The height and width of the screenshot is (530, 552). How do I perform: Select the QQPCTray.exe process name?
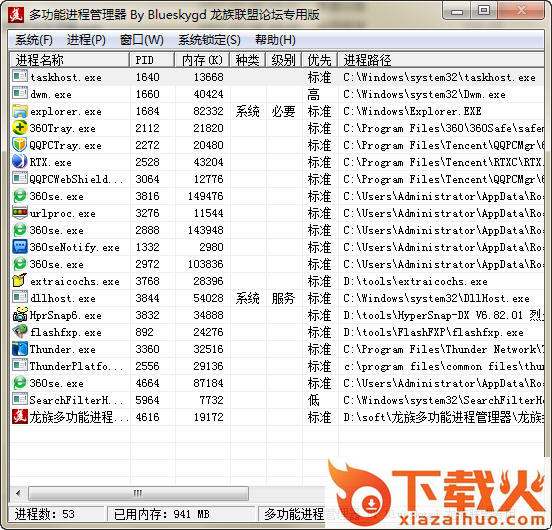pyautogui.click(x=66, y=145)
